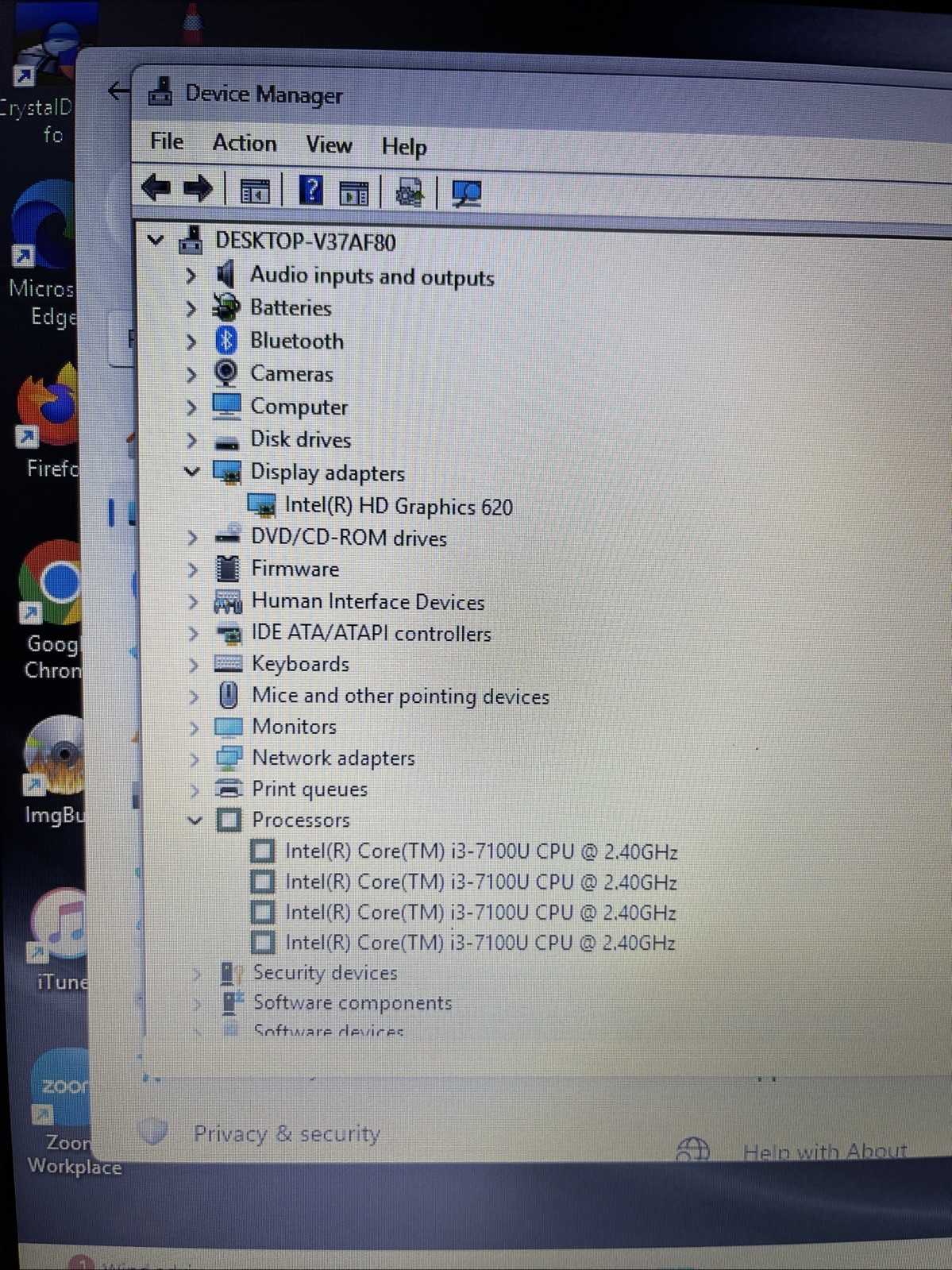952x1270 pixels.
Task: Expand the Network adapters category arrow
Action: click(194, 759)
